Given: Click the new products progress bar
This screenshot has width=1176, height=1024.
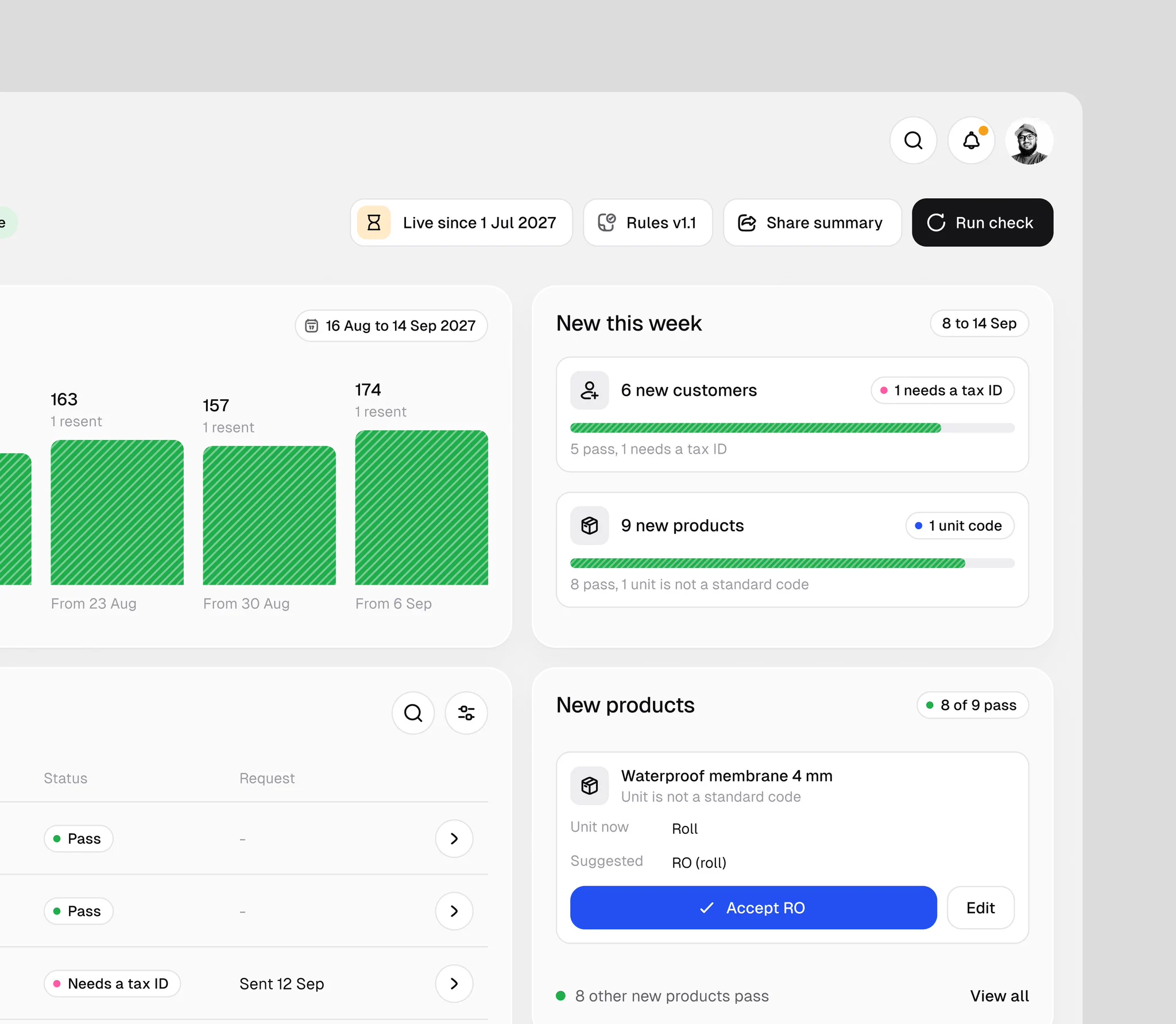Looking at the screenshot, I should 792,563.
